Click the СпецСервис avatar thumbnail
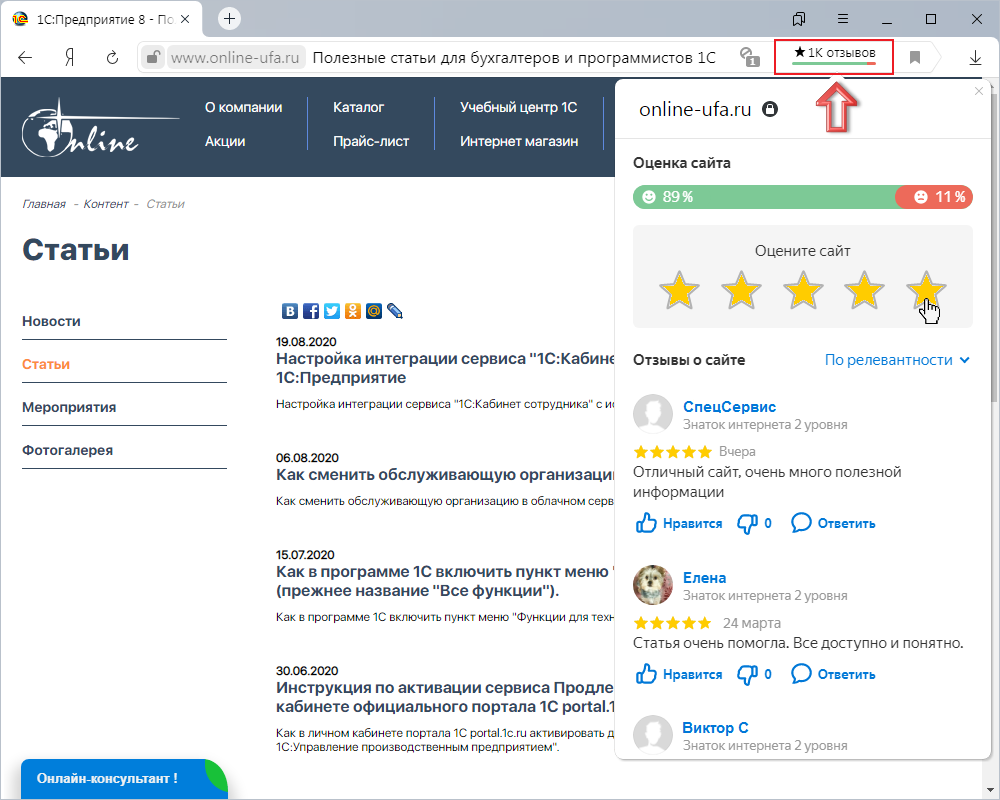1000x800 pixels. point(652,413)
